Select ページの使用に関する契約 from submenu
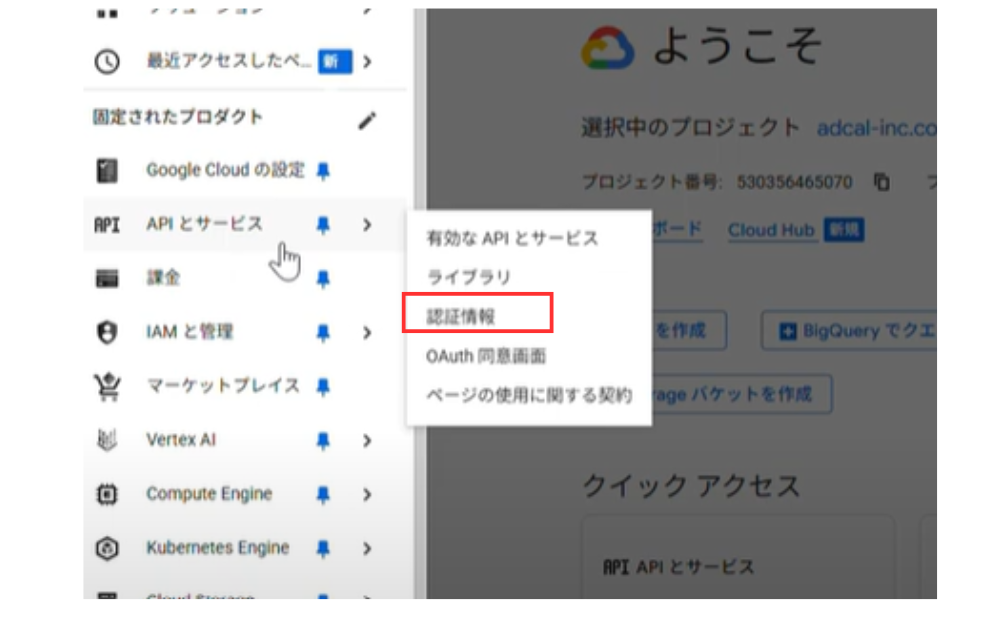The height and width of the screenshot is (625, 1000). pyautogui.click(x=529, y=395)
